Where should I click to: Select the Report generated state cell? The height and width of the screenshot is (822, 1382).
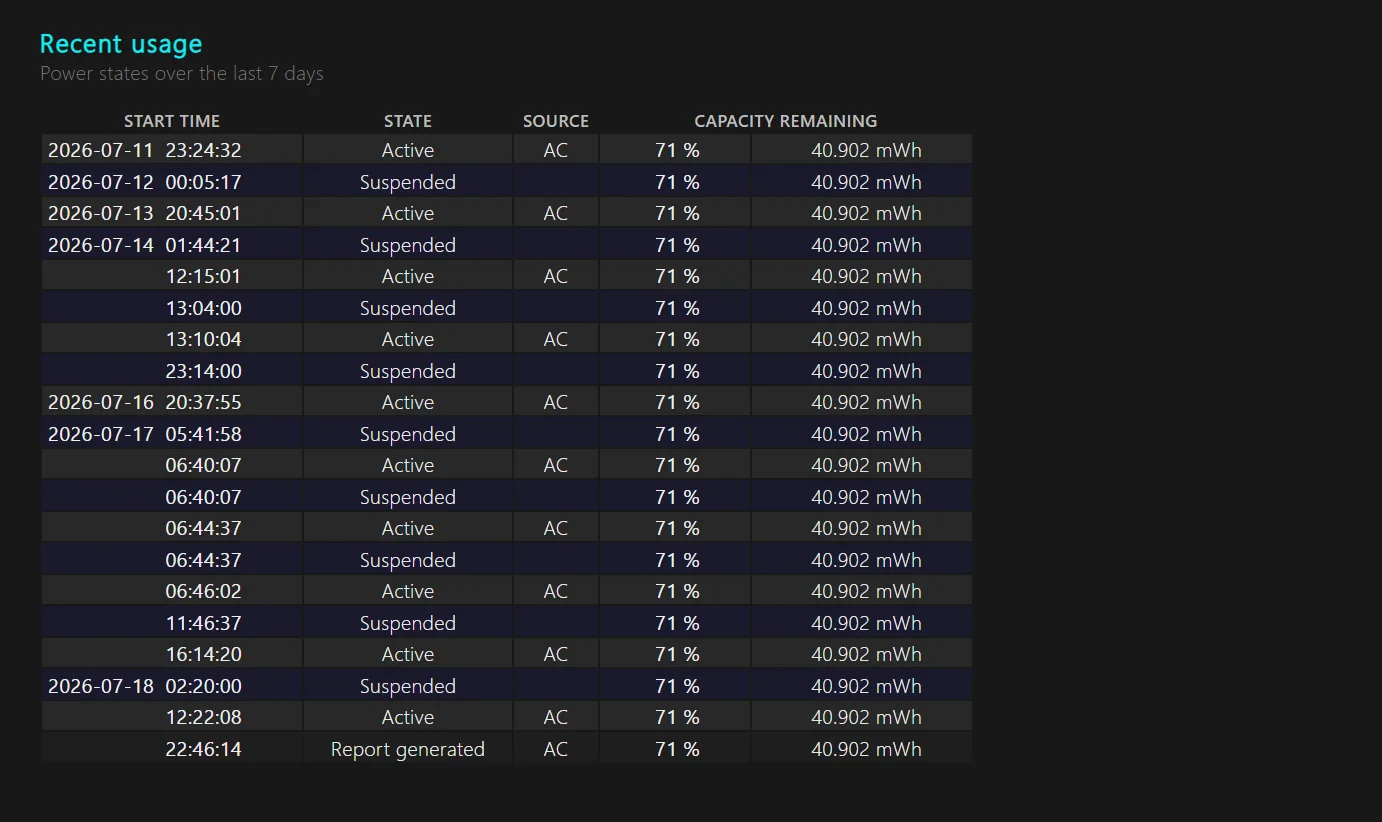(x=408, y=749)
